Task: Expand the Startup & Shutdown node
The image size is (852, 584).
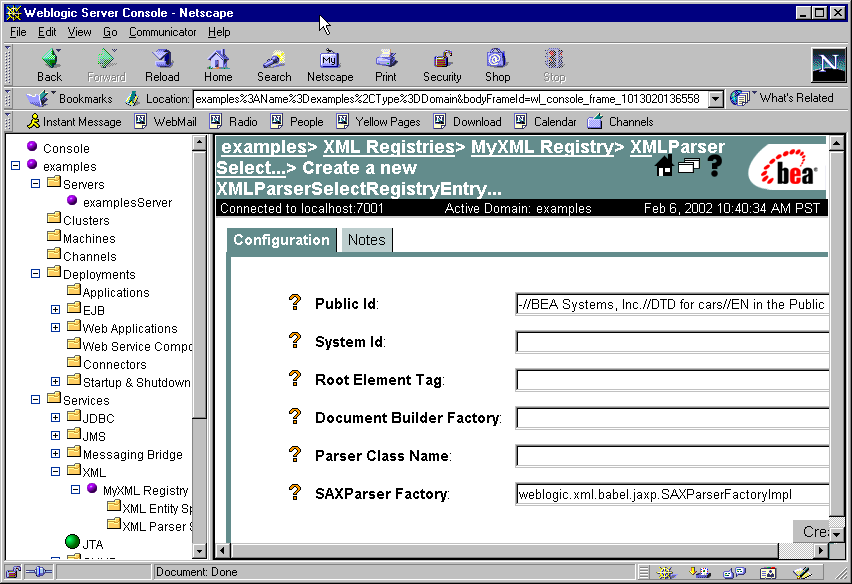Action: [x=55, y=381]
